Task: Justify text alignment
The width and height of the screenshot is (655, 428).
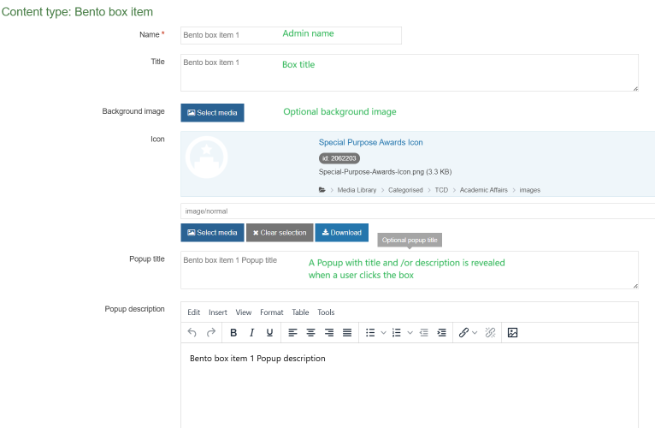Action: (x=347, y=332)
